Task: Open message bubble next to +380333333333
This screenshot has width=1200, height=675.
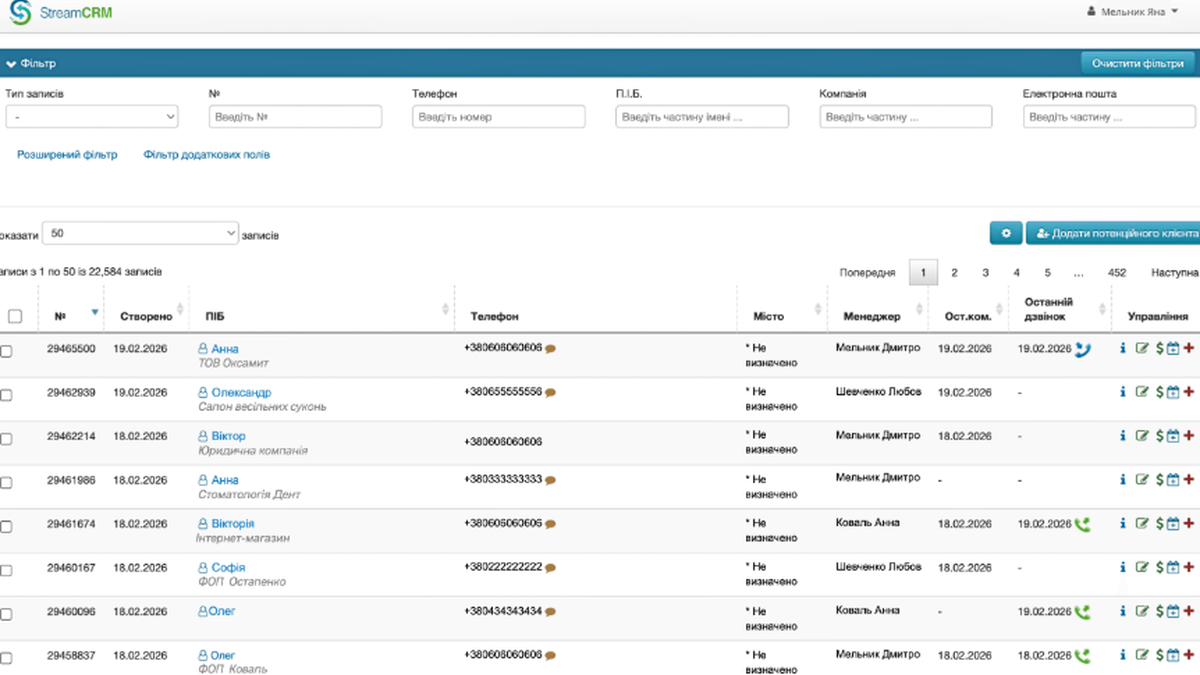Action: tap(550, 481)
